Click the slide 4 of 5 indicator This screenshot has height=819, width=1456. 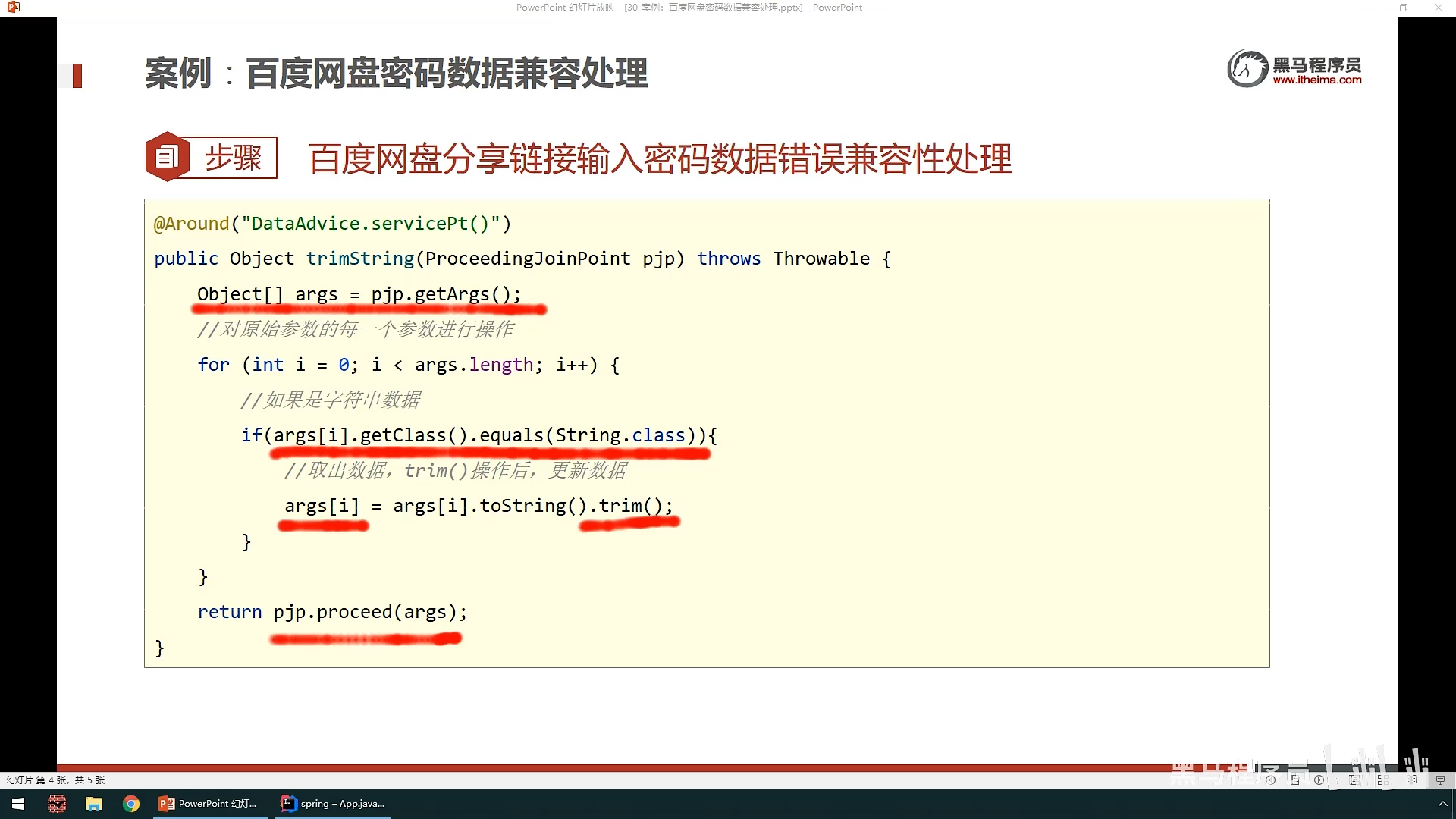click(55, 780)
